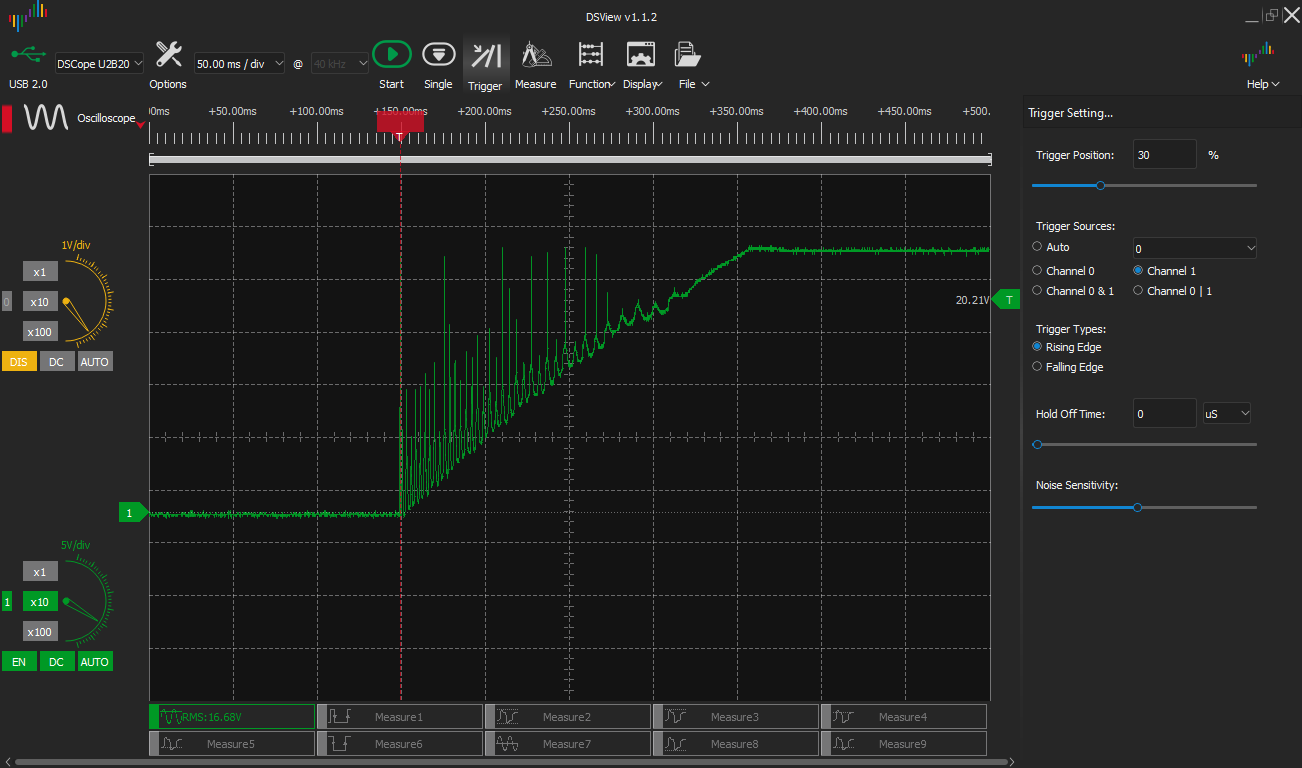Image resolution: width=1302 pixels, height=768 pixels.
Task: Open the Measure tool icon
Action: coord(537,54)
